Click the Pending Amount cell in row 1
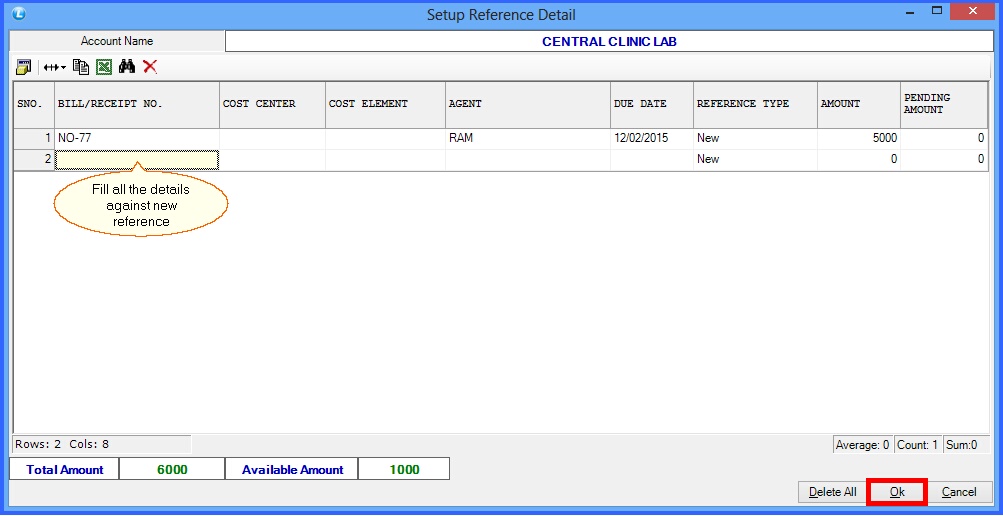The width and height of the screenshot is (1003, 516). (x=944, y=138)
